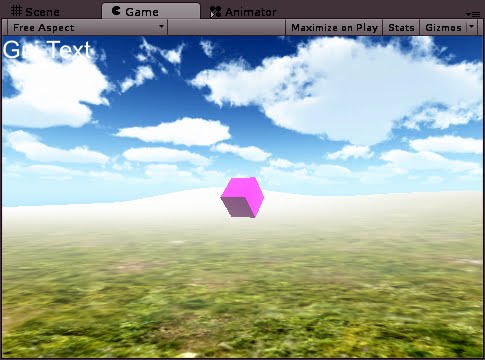
Task: Click the pink cube in the game view
Action: [x=242, y=197]
